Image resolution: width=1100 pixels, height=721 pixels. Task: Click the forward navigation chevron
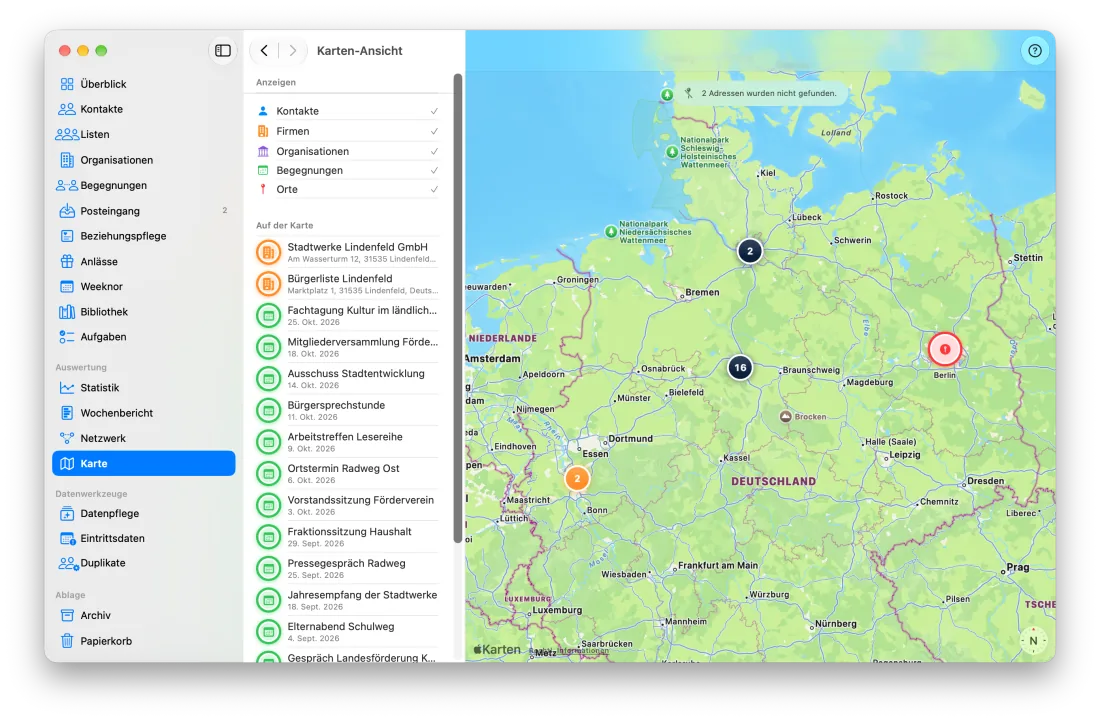[293, 50]
